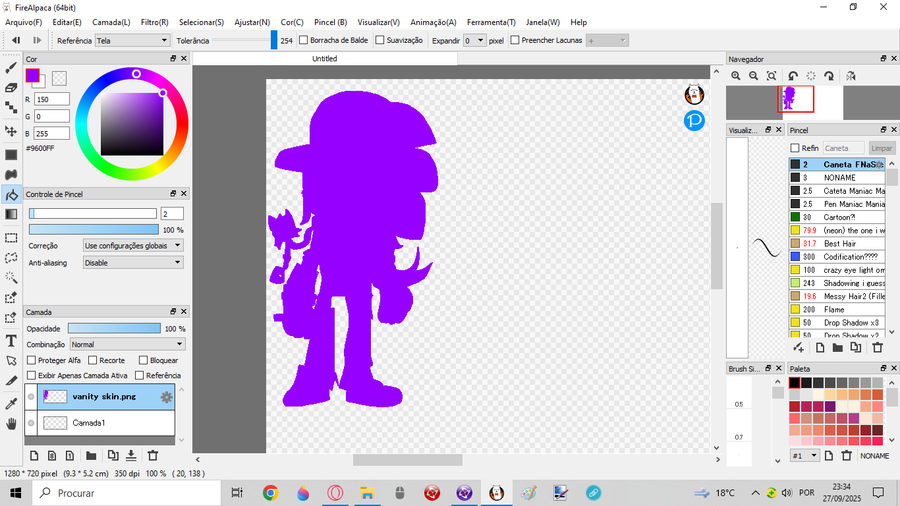Select the Camada1 layer
The height and width of the screenshot is (506, 900).
[x=106, y=423]
